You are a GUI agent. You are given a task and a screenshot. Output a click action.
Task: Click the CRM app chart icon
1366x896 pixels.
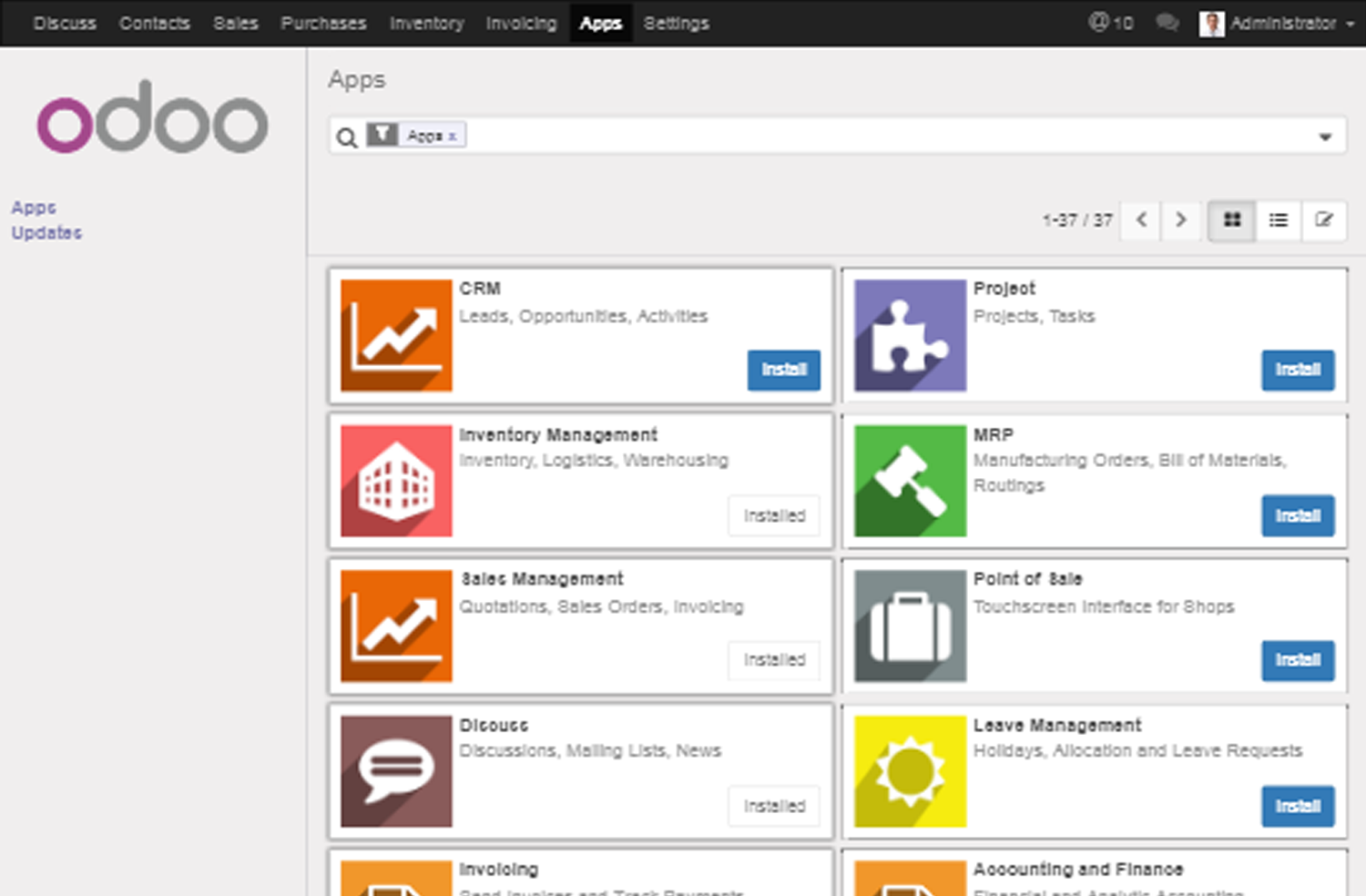[x=396, y=335]
